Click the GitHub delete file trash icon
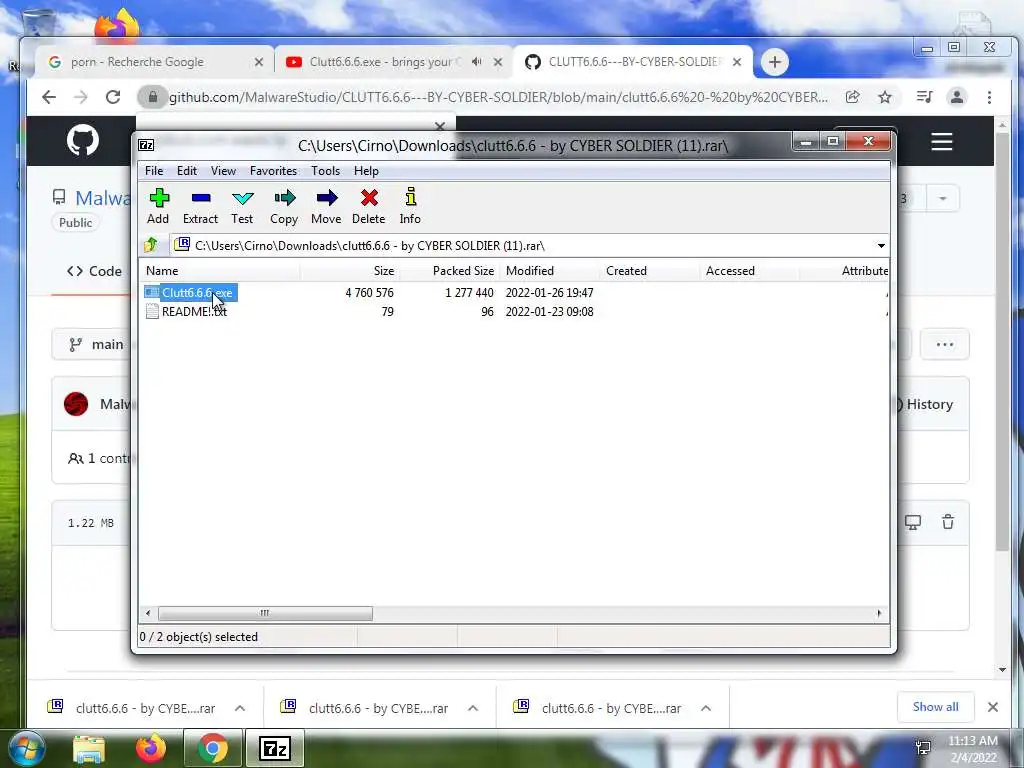Screen dimensions: 1024x768 (948, 522)
